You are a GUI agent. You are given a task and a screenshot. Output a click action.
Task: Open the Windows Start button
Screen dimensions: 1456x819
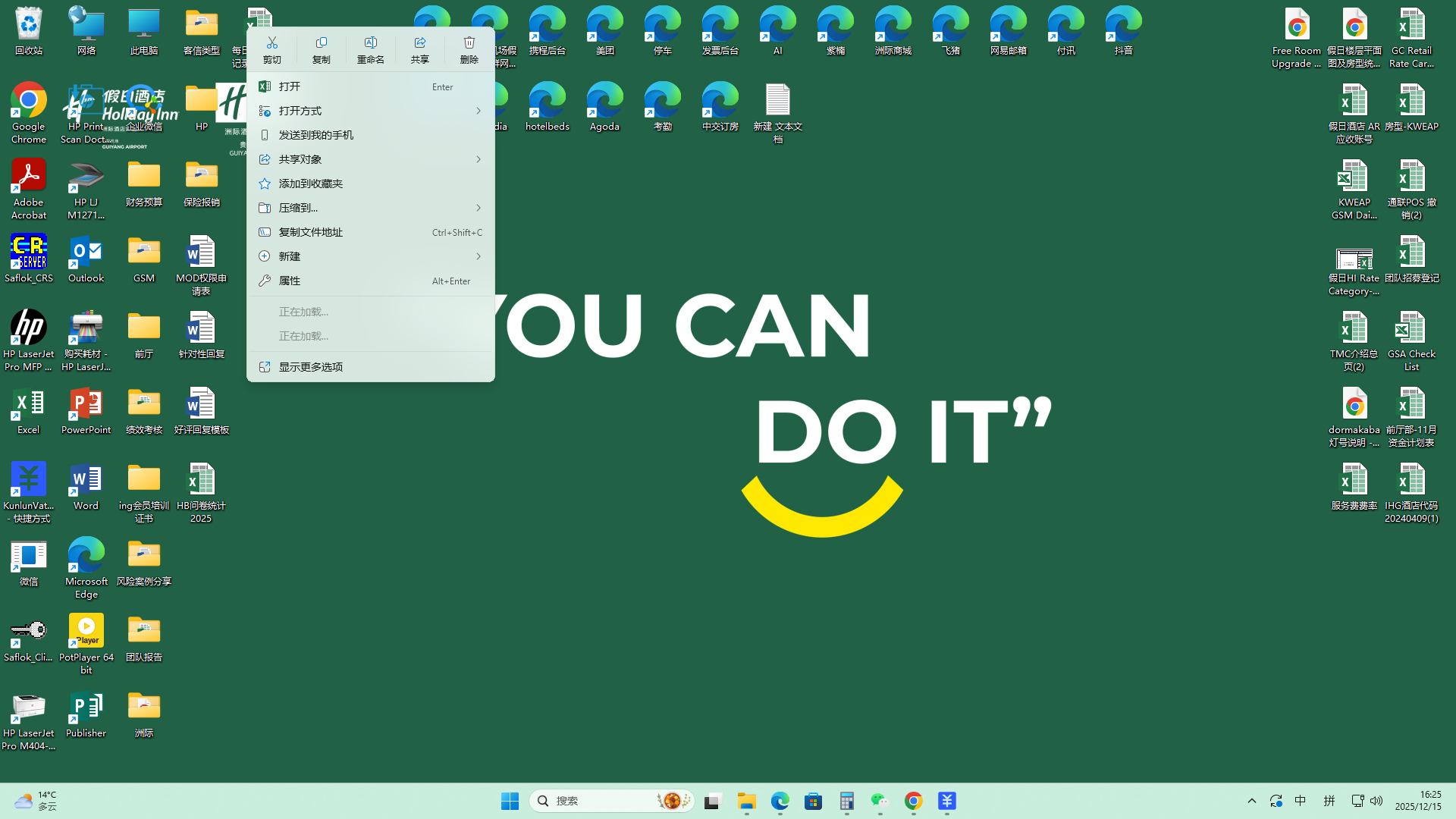coord(510,801)
